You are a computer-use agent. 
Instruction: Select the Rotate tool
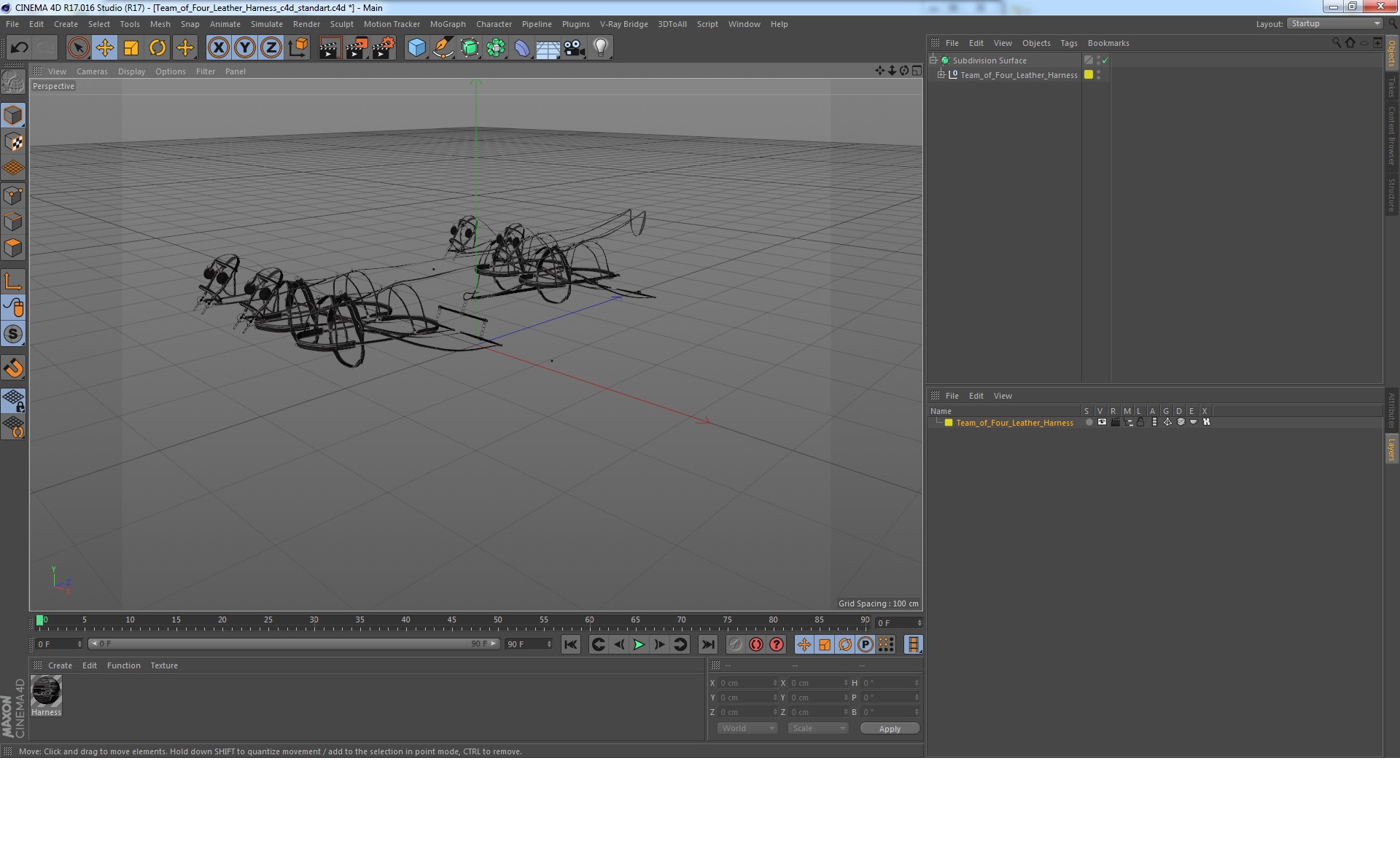click(157, 48)
